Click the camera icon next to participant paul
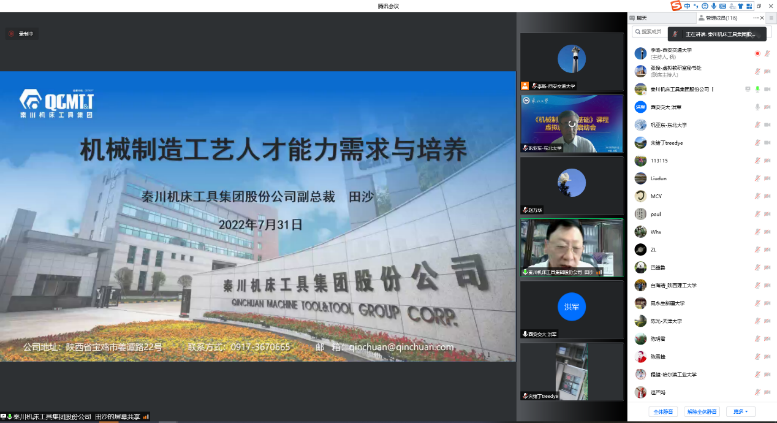This screenshot has width=777, height=423. pyautogui.click(x=768, y=213)
